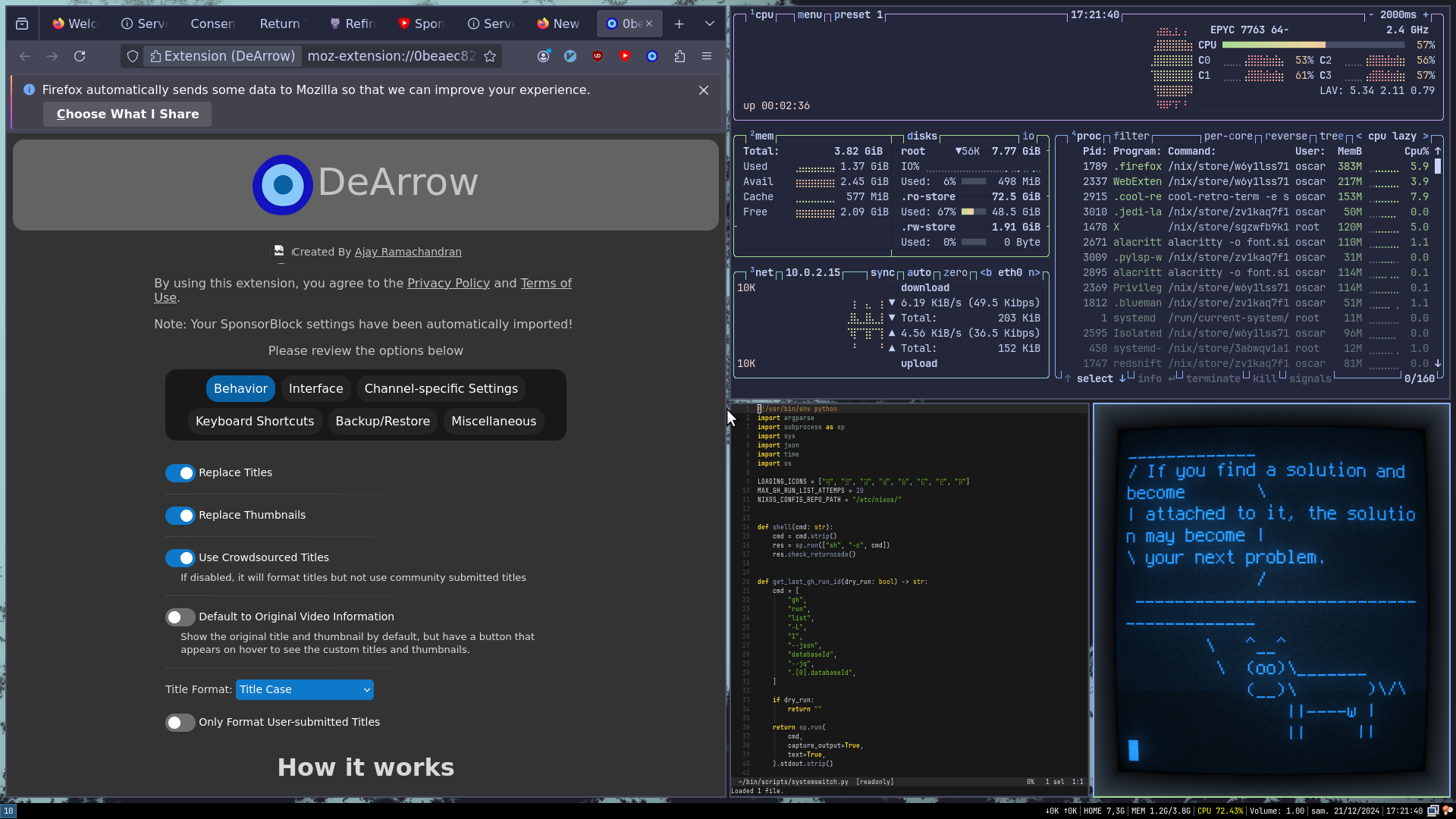Open the Ajay Ramachandran link
The width and height of the screenshot is (1456, 819).
(408, 252)
